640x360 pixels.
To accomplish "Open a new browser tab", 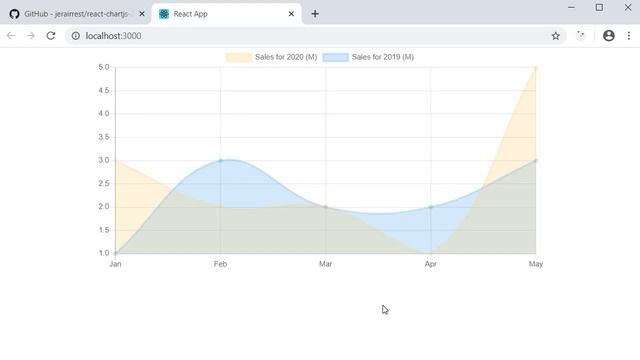I will [315, 14].
